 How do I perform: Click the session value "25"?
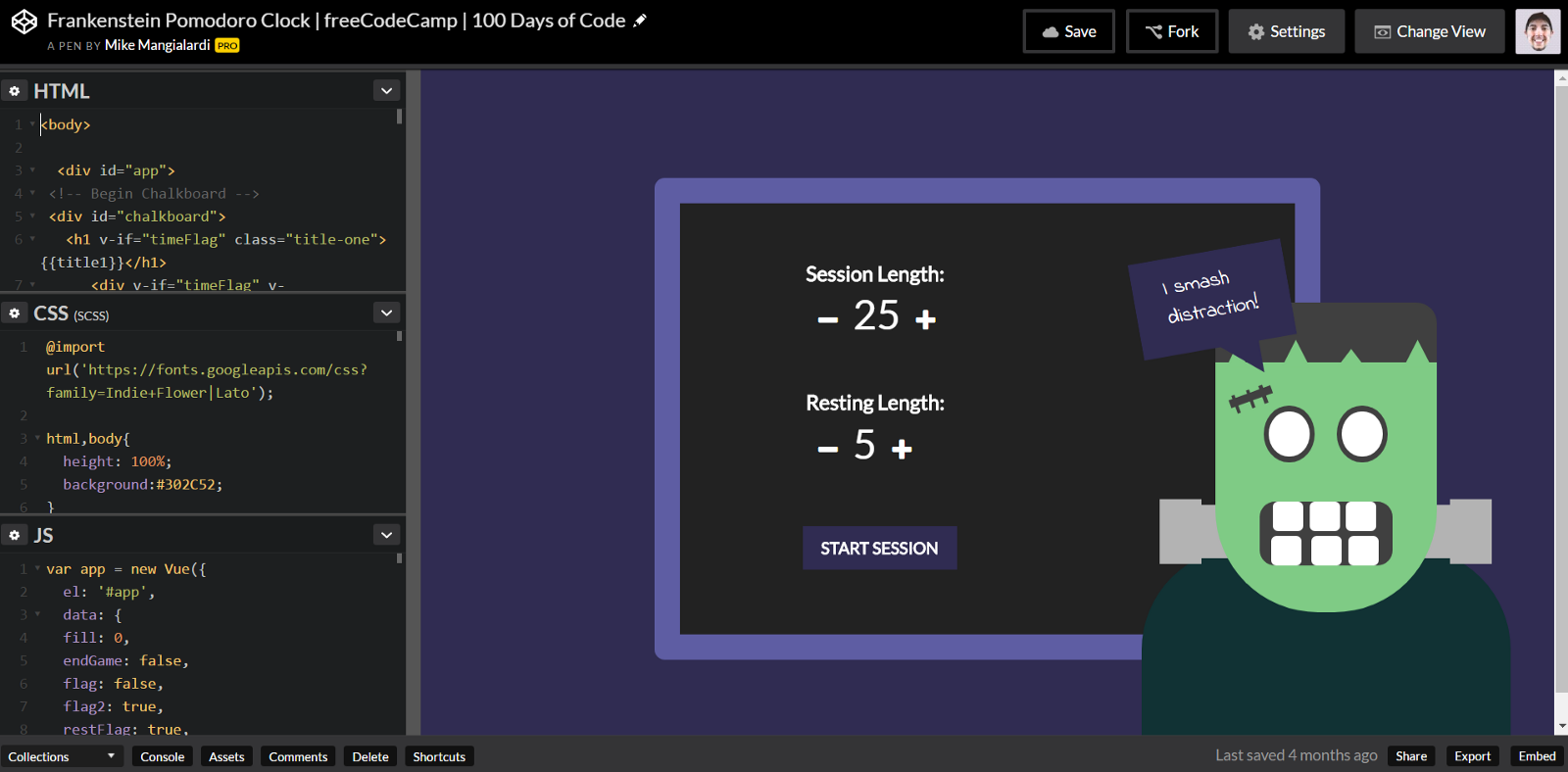[876, 315]
